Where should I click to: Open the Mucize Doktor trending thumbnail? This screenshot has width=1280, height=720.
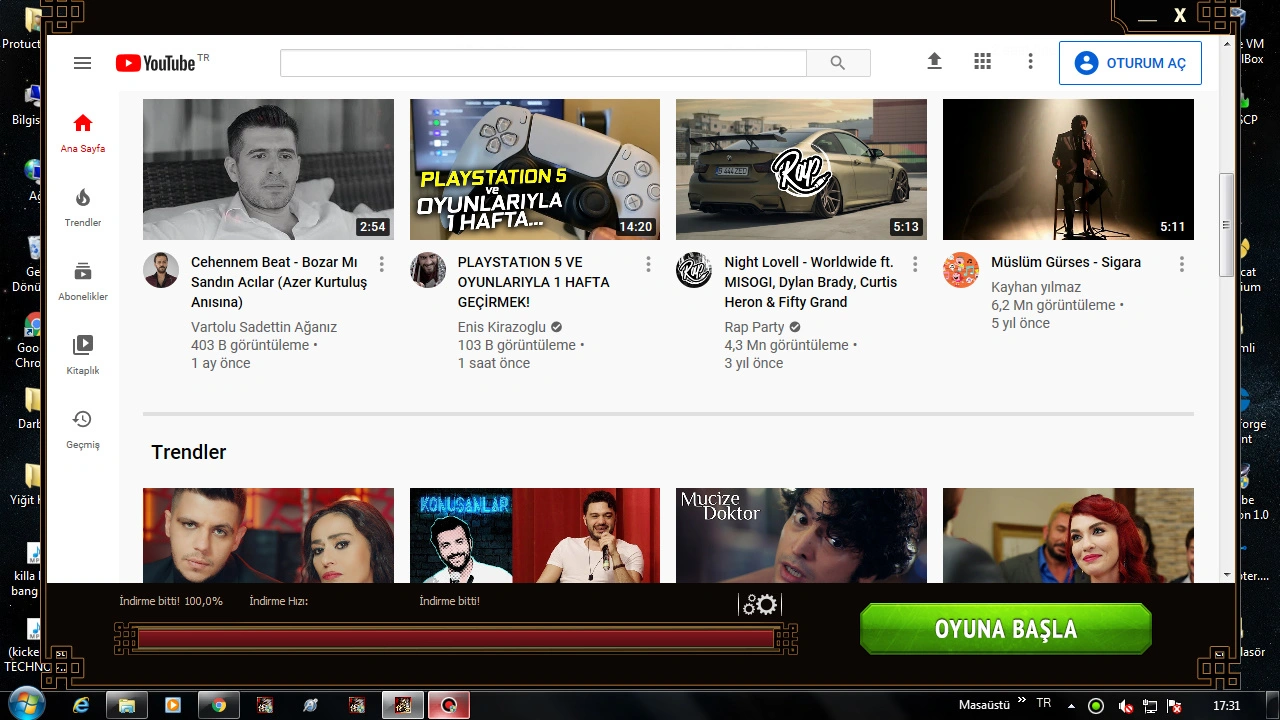pyautogui.click(x=801, y=535)
